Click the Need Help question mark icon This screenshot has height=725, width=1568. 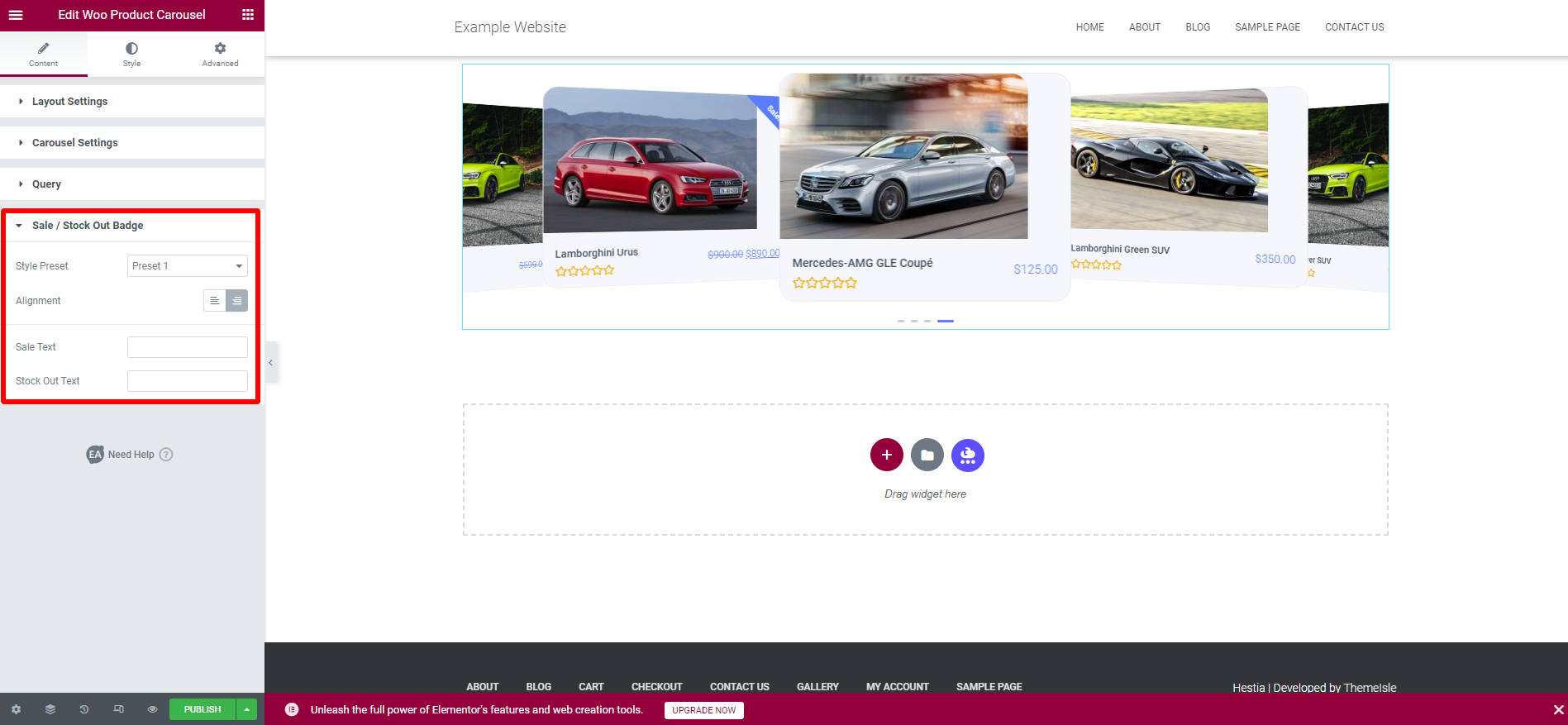[166, 455]
